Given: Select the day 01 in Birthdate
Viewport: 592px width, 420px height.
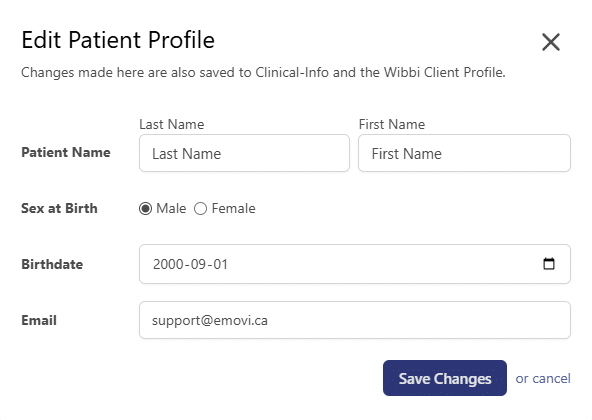Looking at the screenshot, I should pyautogui.click(x=220, y=264).
